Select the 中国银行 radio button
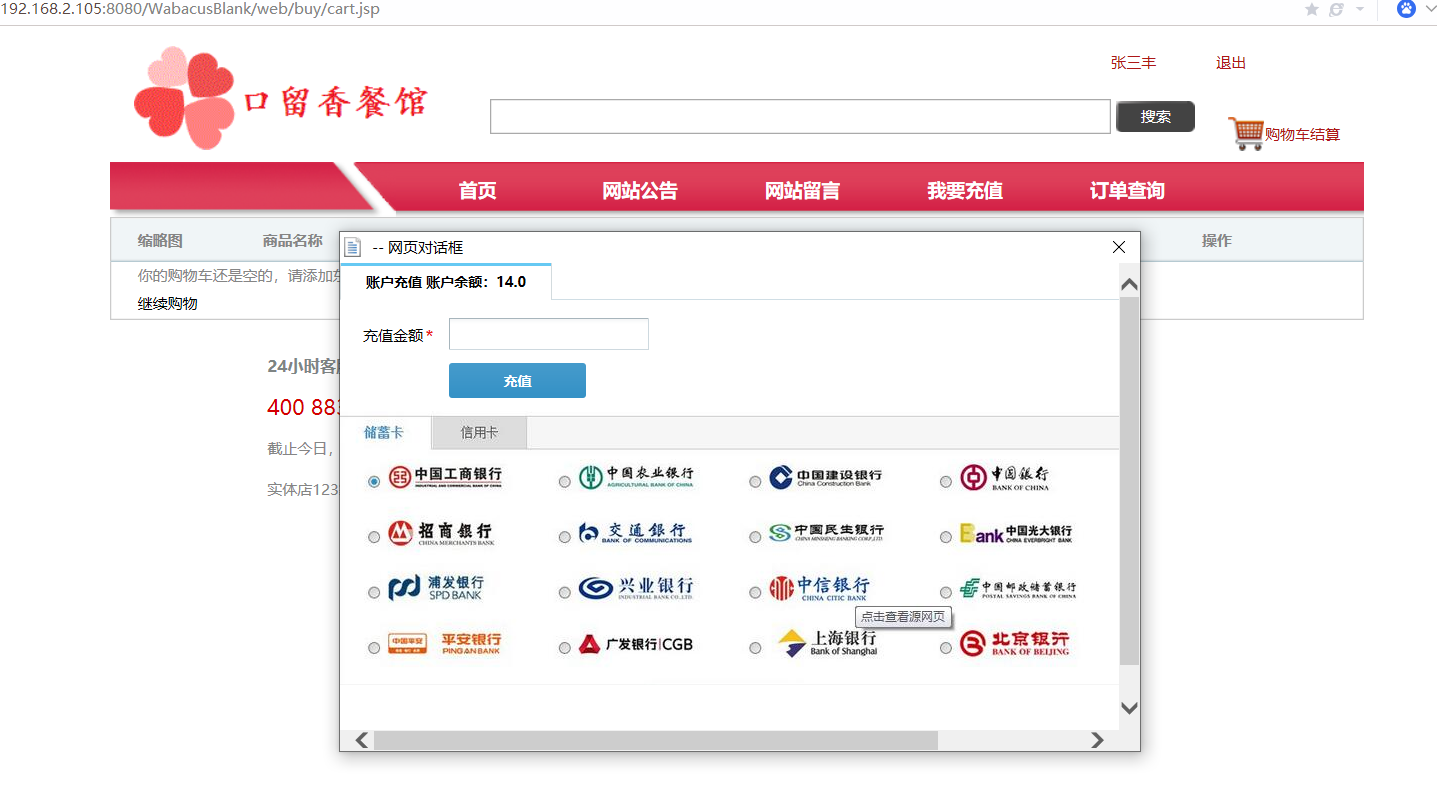The width and height of the screenshot is (1437, 806). [x=946, y=482]
